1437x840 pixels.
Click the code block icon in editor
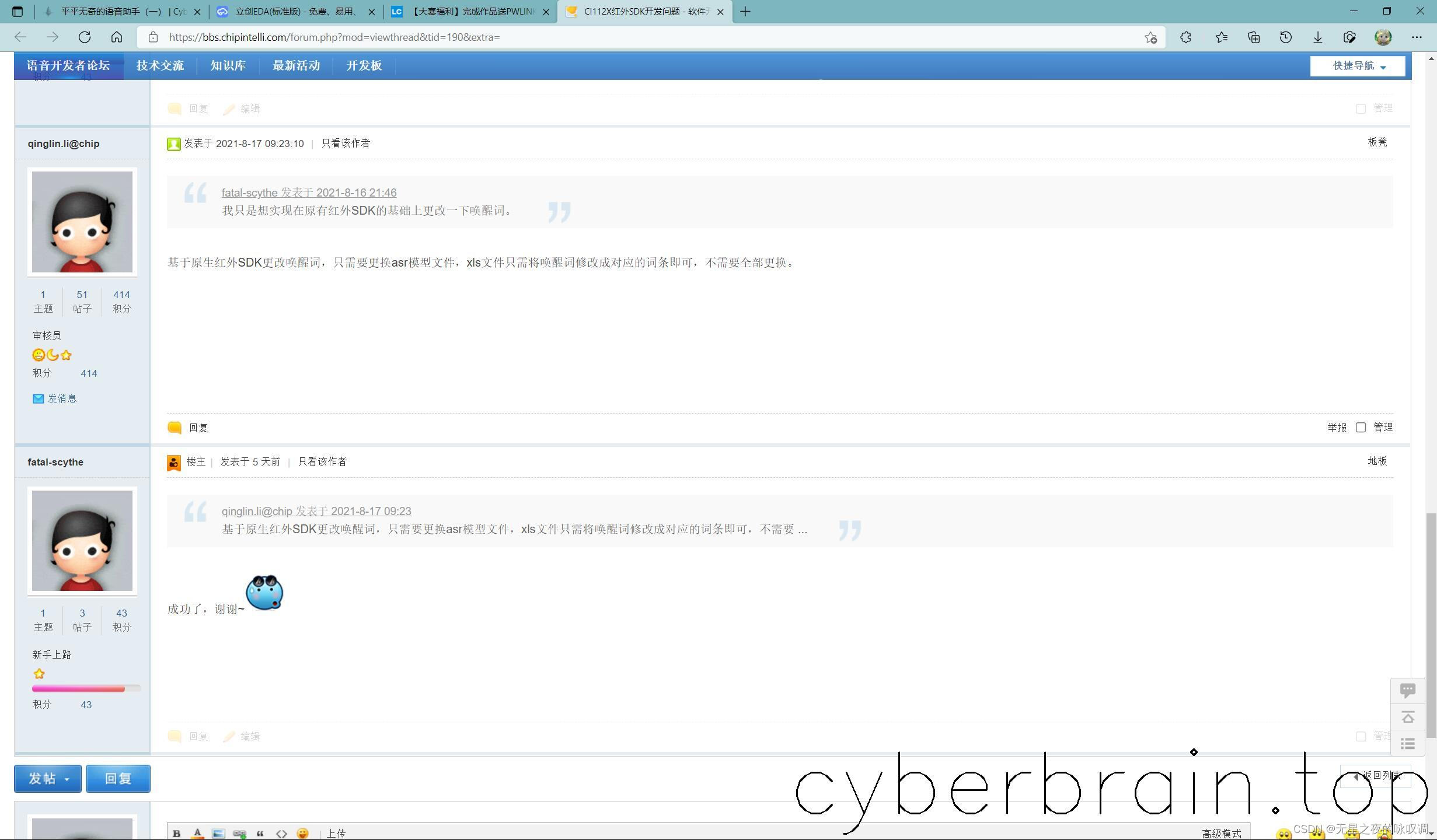pyautogui.click(x=281, y=833)
